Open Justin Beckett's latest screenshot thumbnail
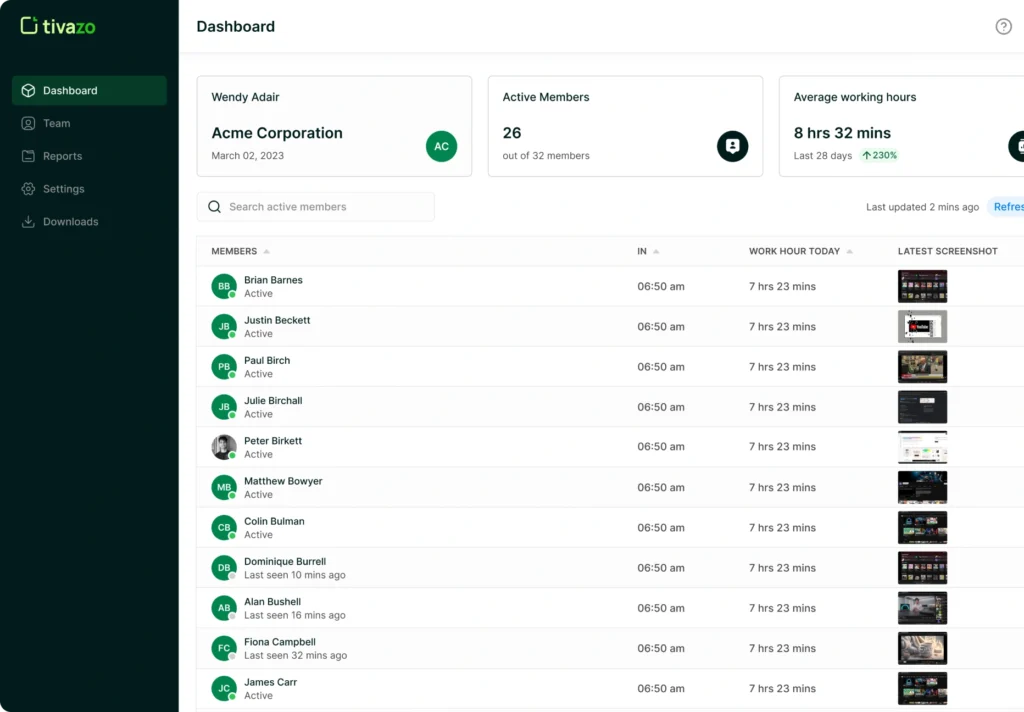Image resolution: width=1024 pixels, height=712 pixels. pyautogui.click(x=922, y=327)
